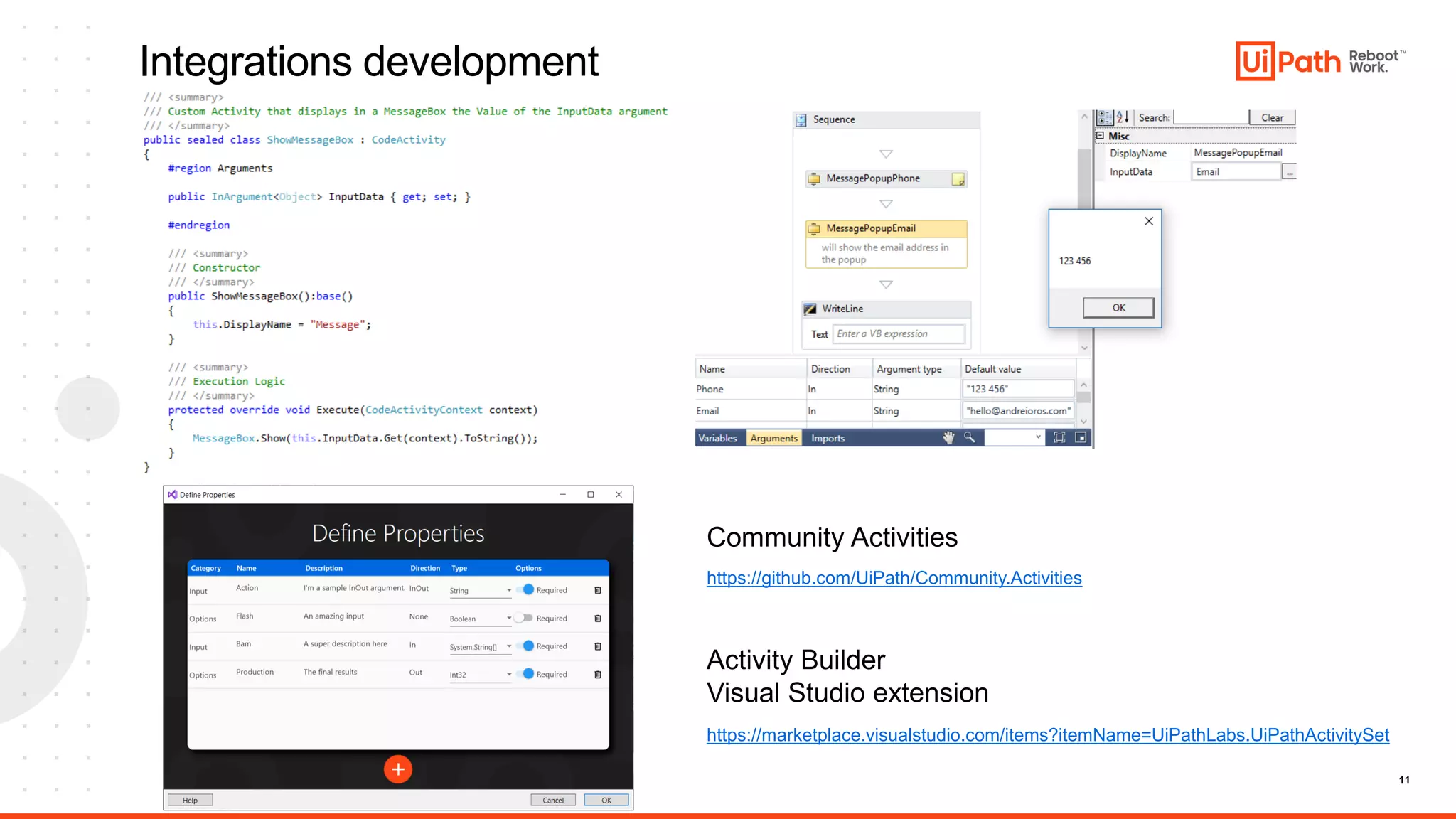This screenshot has height=819, width=1456.
Task: Click the Argument type column header
Action: coord(916,369)
